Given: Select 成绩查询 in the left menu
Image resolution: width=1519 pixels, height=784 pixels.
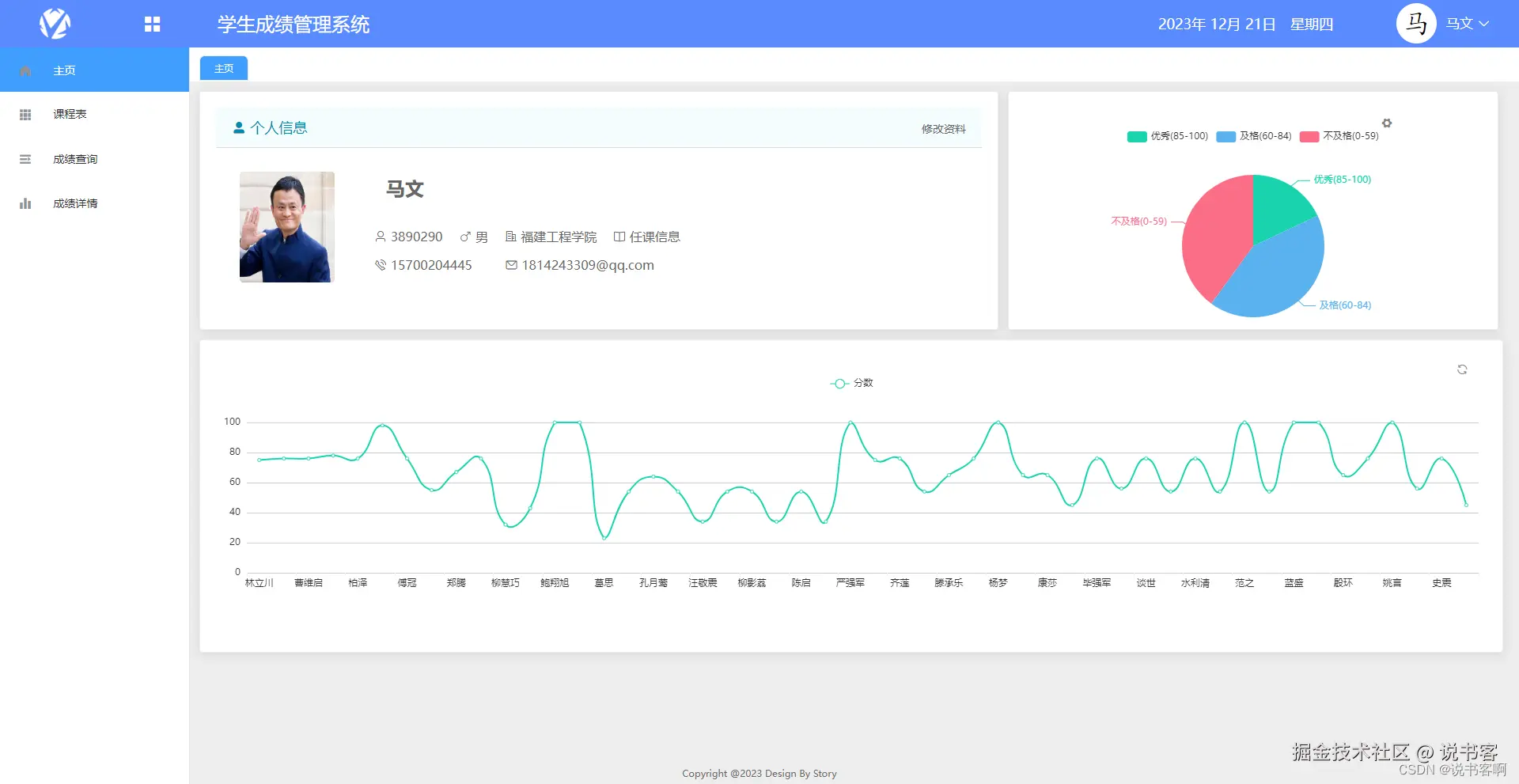Looking at the screenshot, I should (x=74, y=158).
